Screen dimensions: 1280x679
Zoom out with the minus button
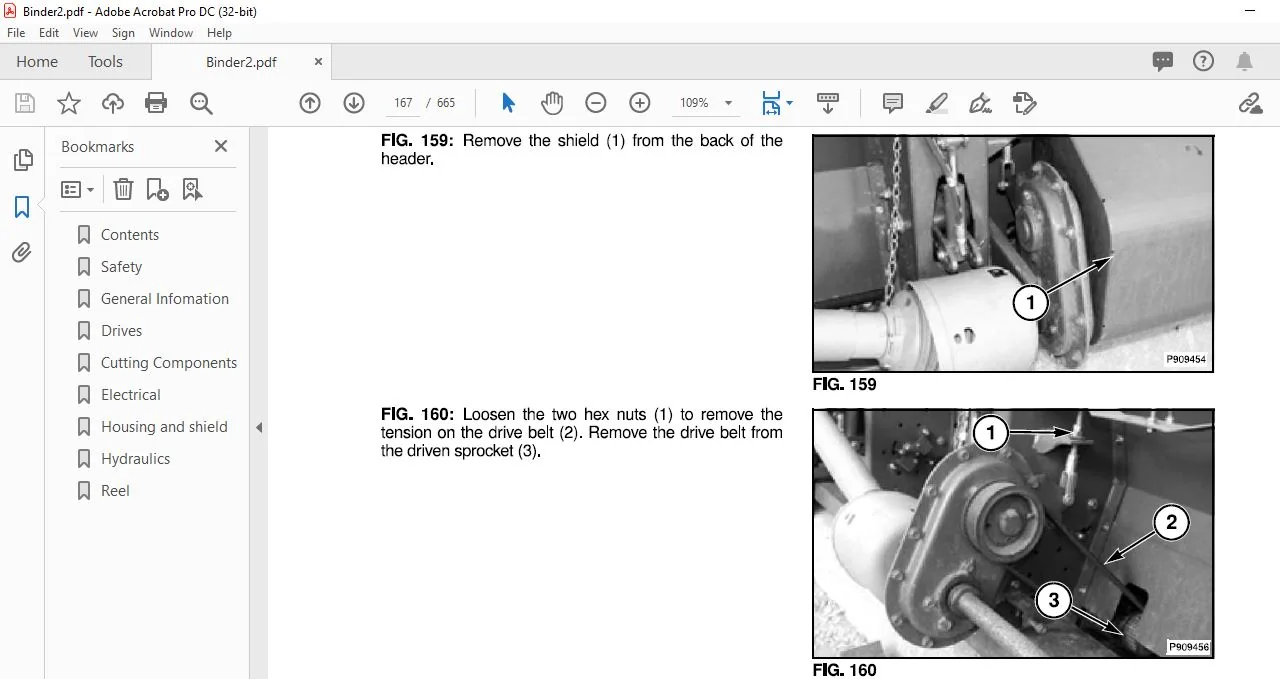click(596, 103)
